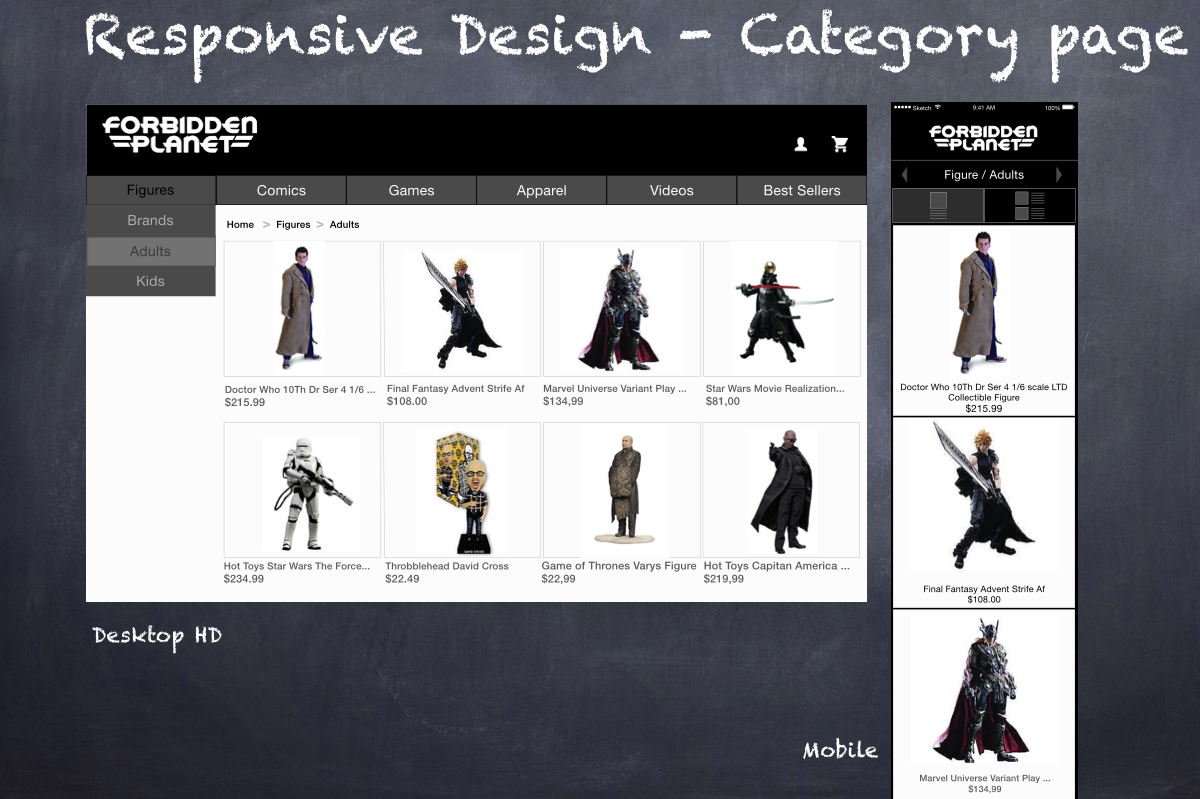Click the 'Game of Thrones Varys Figure' title
Image resolution: width=1200 pixels, height=799 pixels.
[619, 566]
